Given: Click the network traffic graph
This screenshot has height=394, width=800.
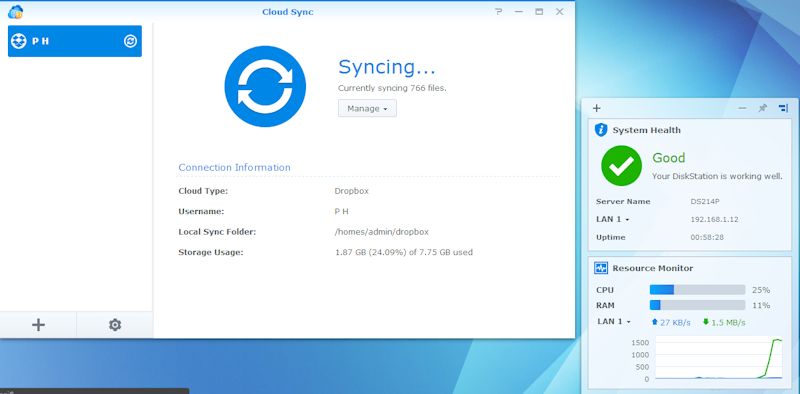Looking at the screenshot, I should point(719,359).
